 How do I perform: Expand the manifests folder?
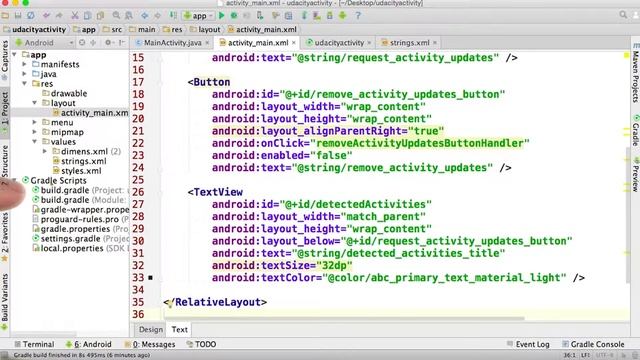pos(24,64)
